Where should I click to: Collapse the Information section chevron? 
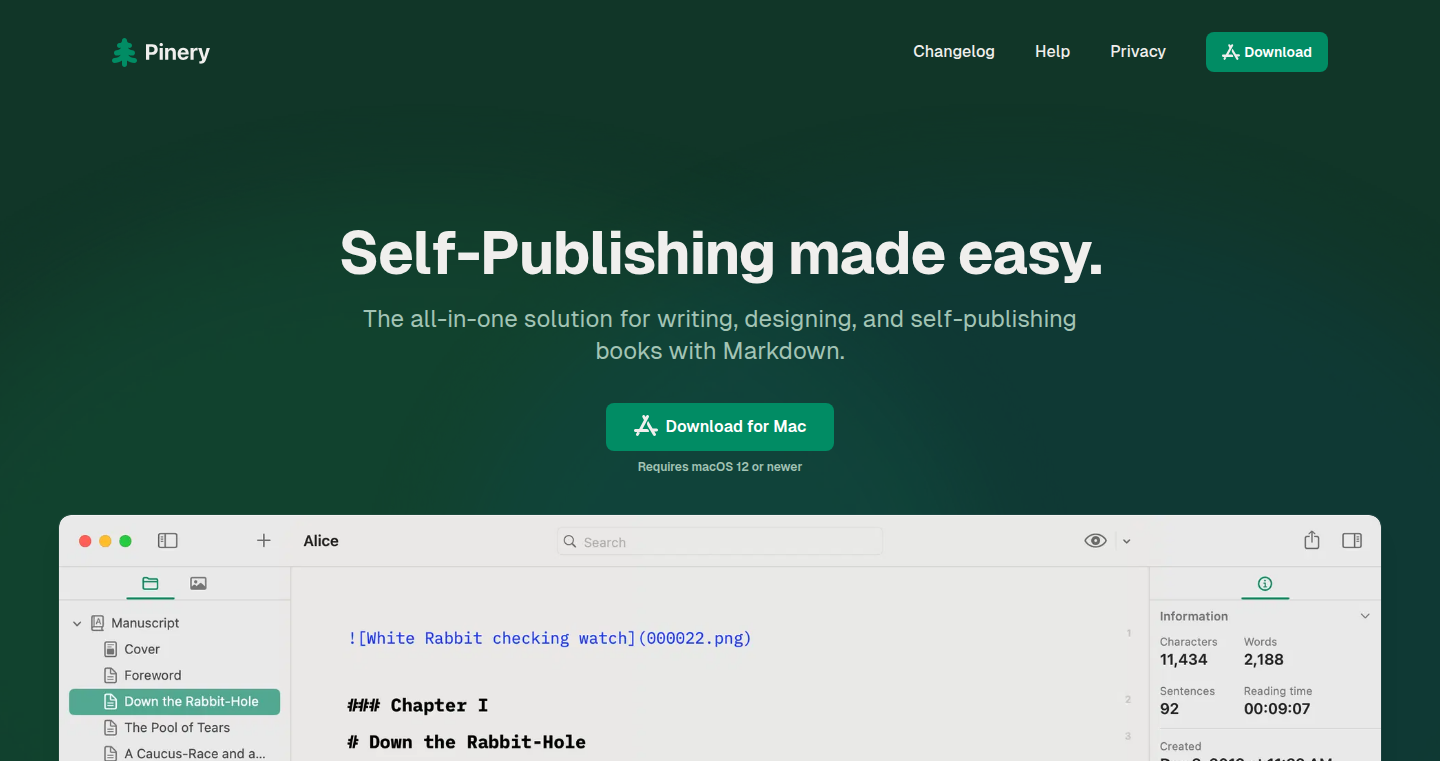(1365, 616)
